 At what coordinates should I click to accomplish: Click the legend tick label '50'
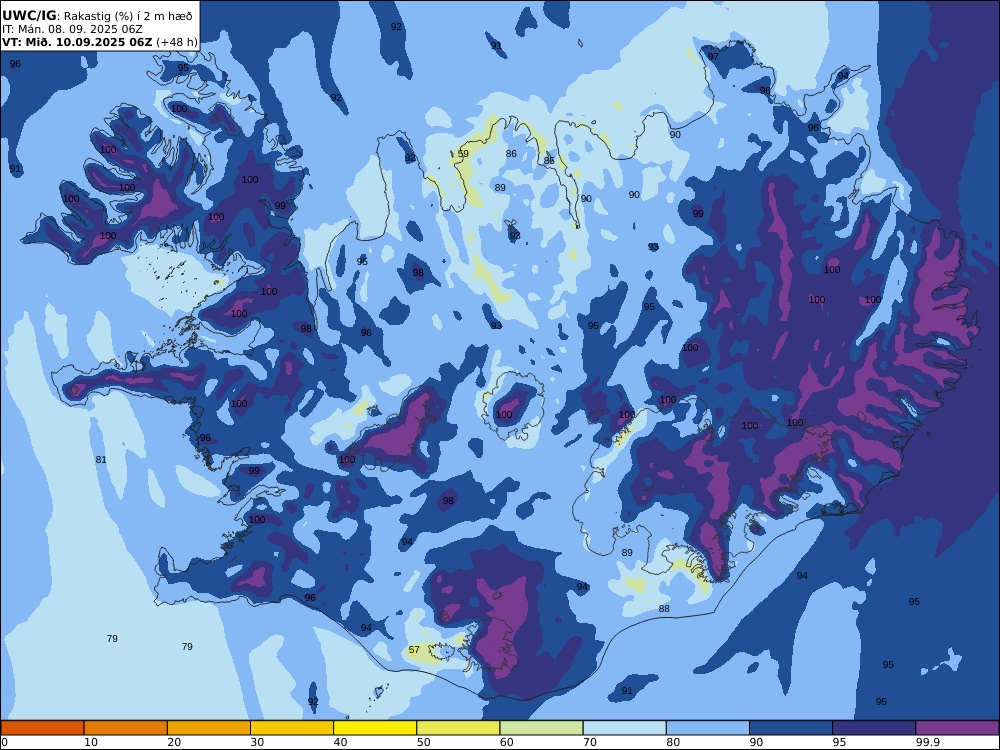pos(423,742)
